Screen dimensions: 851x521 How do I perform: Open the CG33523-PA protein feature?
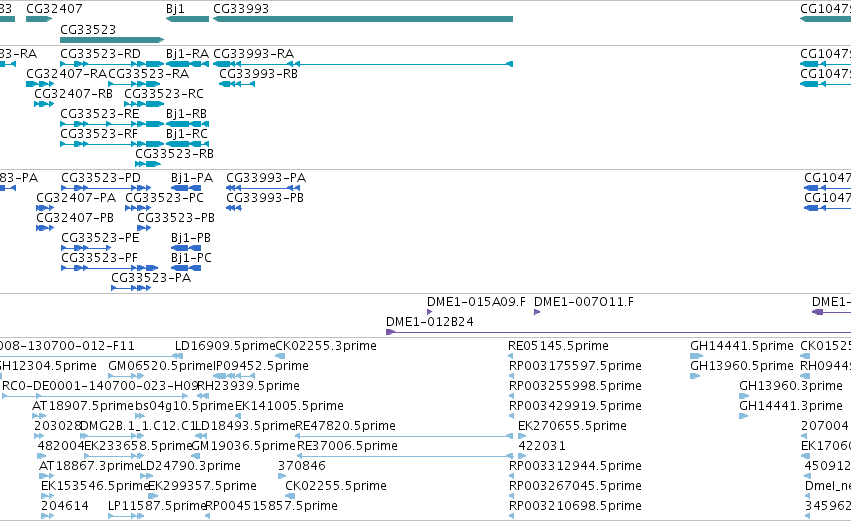pos(131,288)
